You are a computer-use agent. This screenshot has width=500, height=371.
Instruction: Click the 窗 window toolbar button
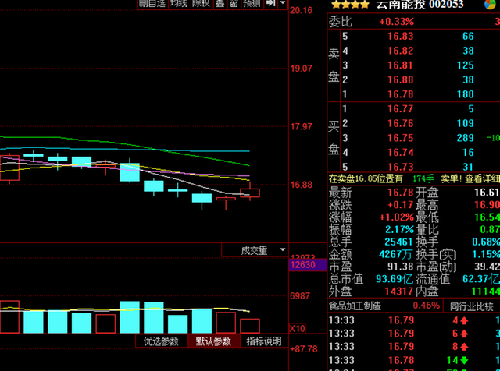[234, 4]
